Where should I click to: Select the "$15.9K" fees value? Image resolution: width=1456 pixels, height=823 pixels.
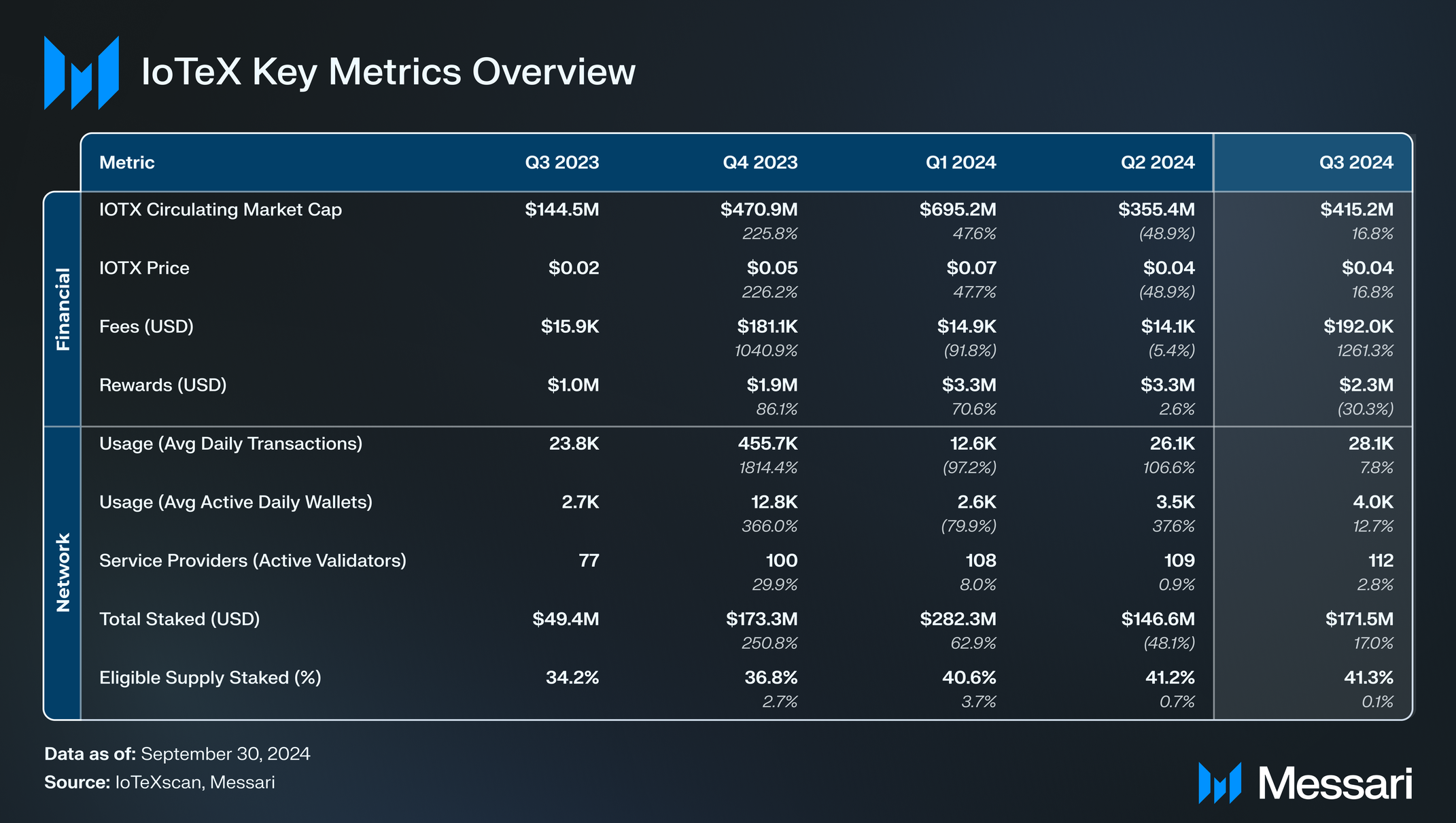coord(570,326)
